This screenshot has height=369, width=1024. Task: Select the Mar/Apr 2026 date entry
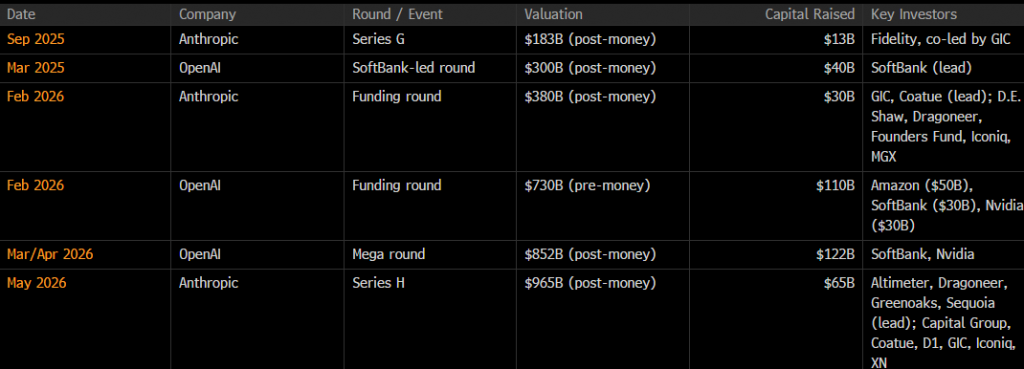pyautogui.click(x=50, y=255)
